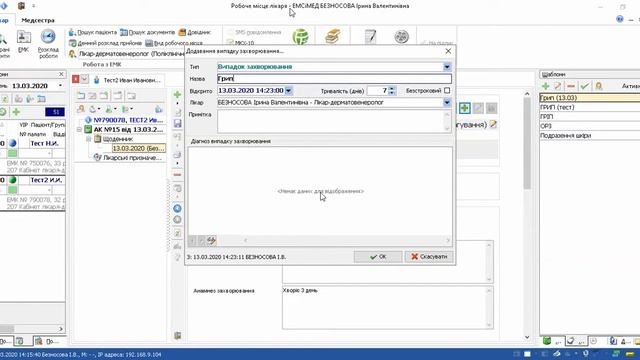Toggle the Безстроковий checkbox
The image size is (640, 360).
(x=447, y=90)
